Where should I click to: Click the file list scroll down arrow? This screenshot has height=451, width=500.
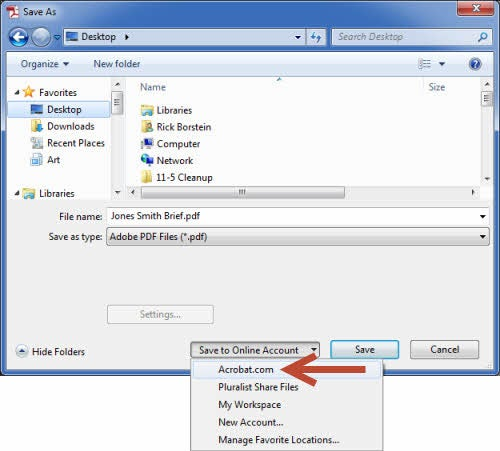(487, 179)
